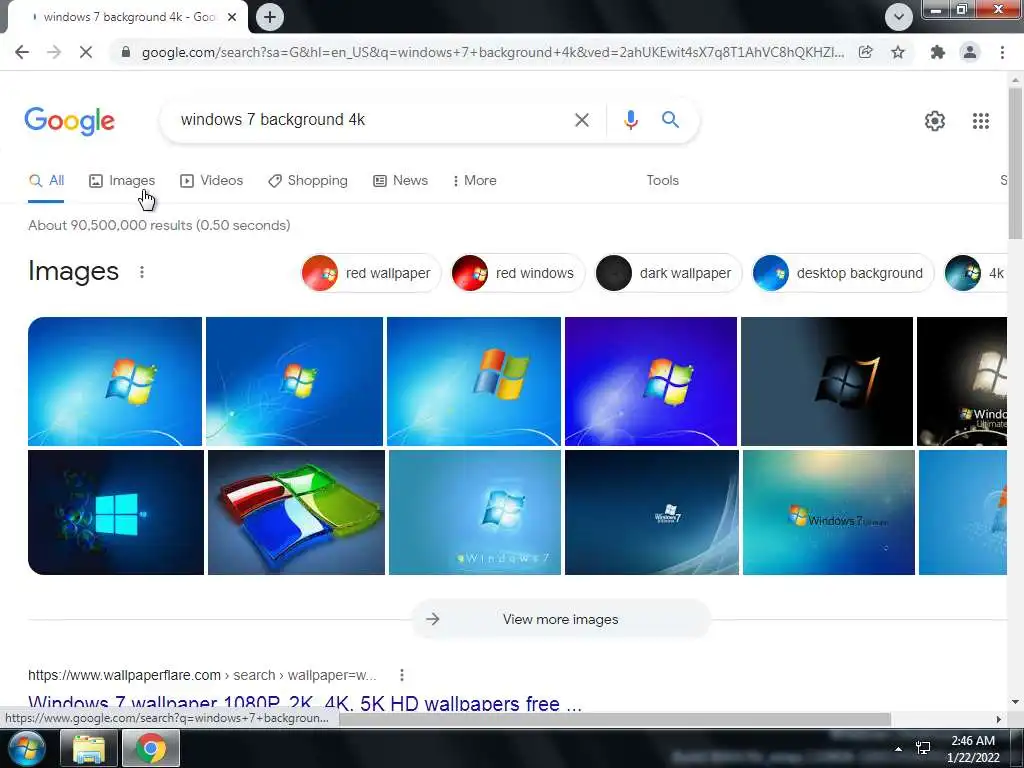Switch to the Images tab
Screen dimensions: 1024x768
(x=122, y=181)
